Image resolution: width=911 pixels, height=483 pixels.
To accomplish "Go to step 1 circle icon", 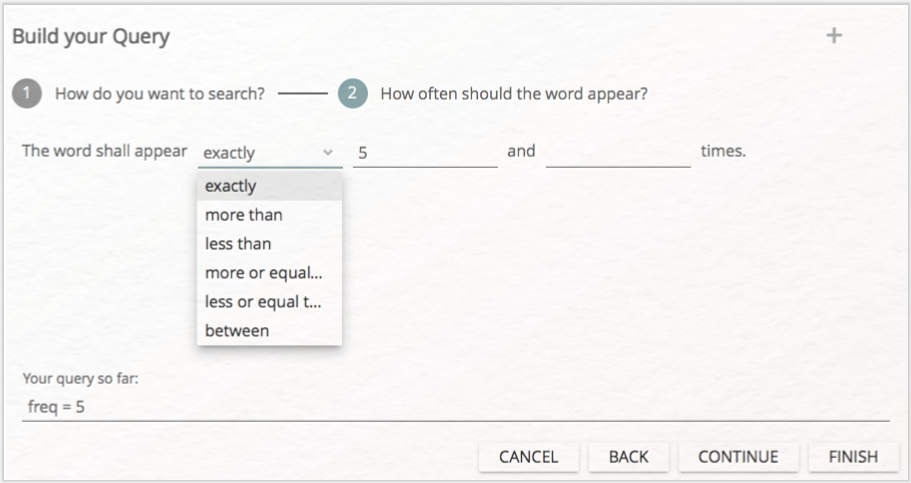I will [x=27, y=94].
